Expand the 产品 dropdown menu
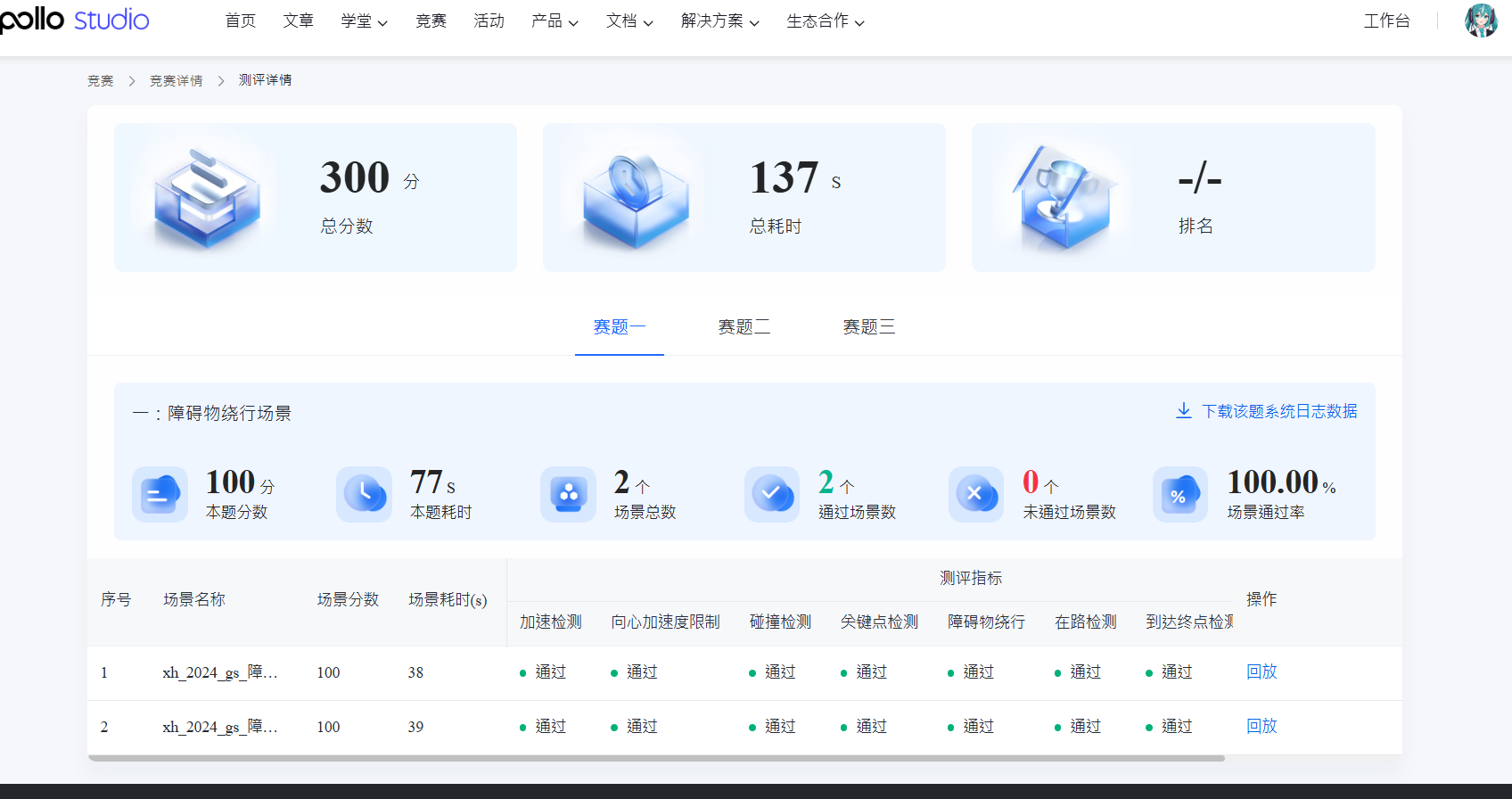Viewport: 1512px width, 799px height. click(555, 21)
